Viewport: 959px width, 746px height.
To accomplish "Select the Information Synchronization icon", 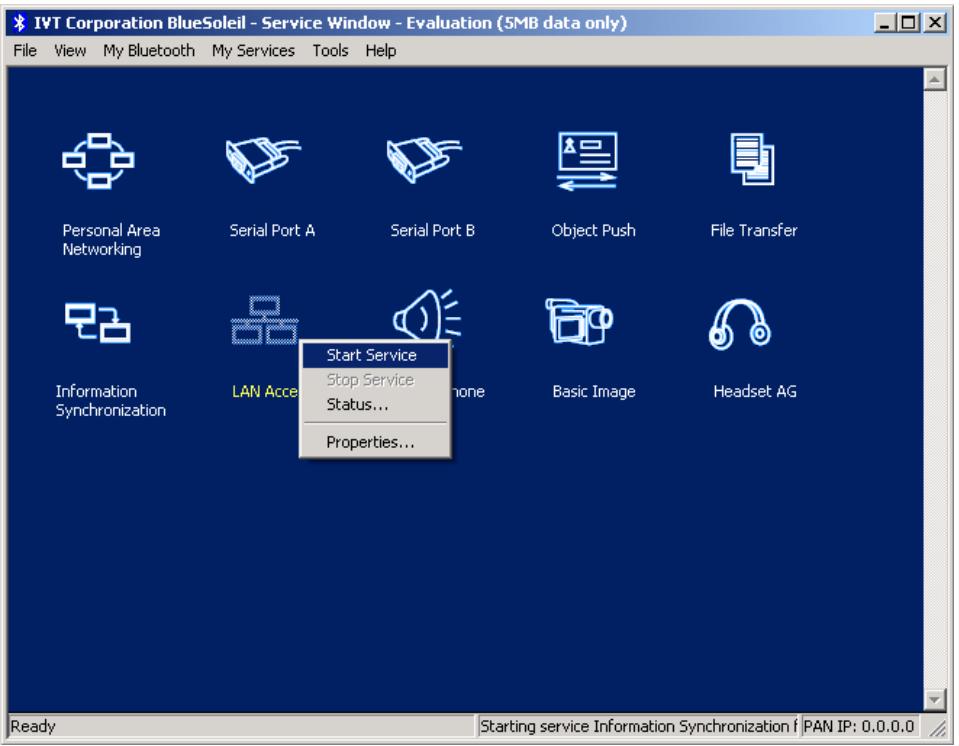I will tap(98, 322).
